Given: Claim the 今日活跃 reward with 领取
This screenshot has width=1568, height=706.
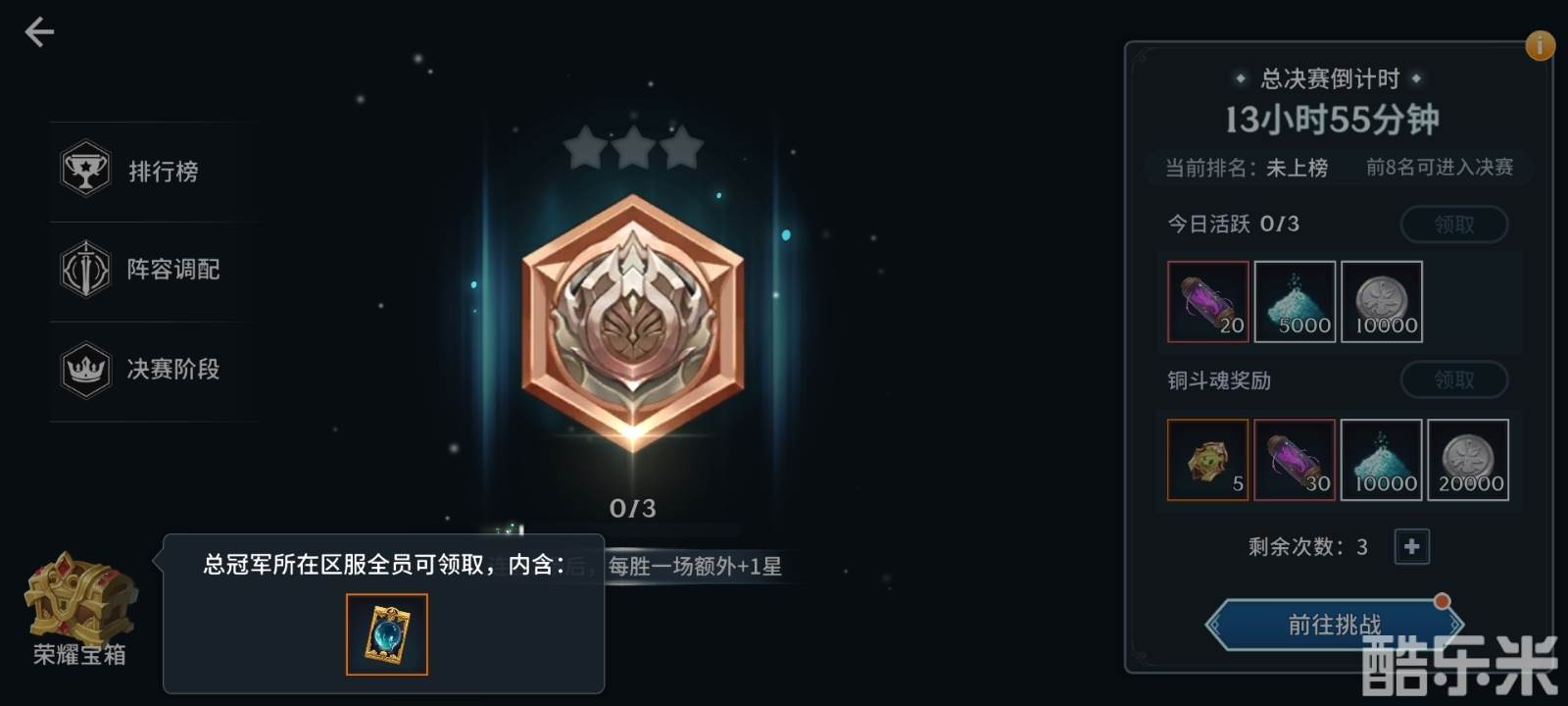Looking at the screenshot, I should coord(1454,225).
